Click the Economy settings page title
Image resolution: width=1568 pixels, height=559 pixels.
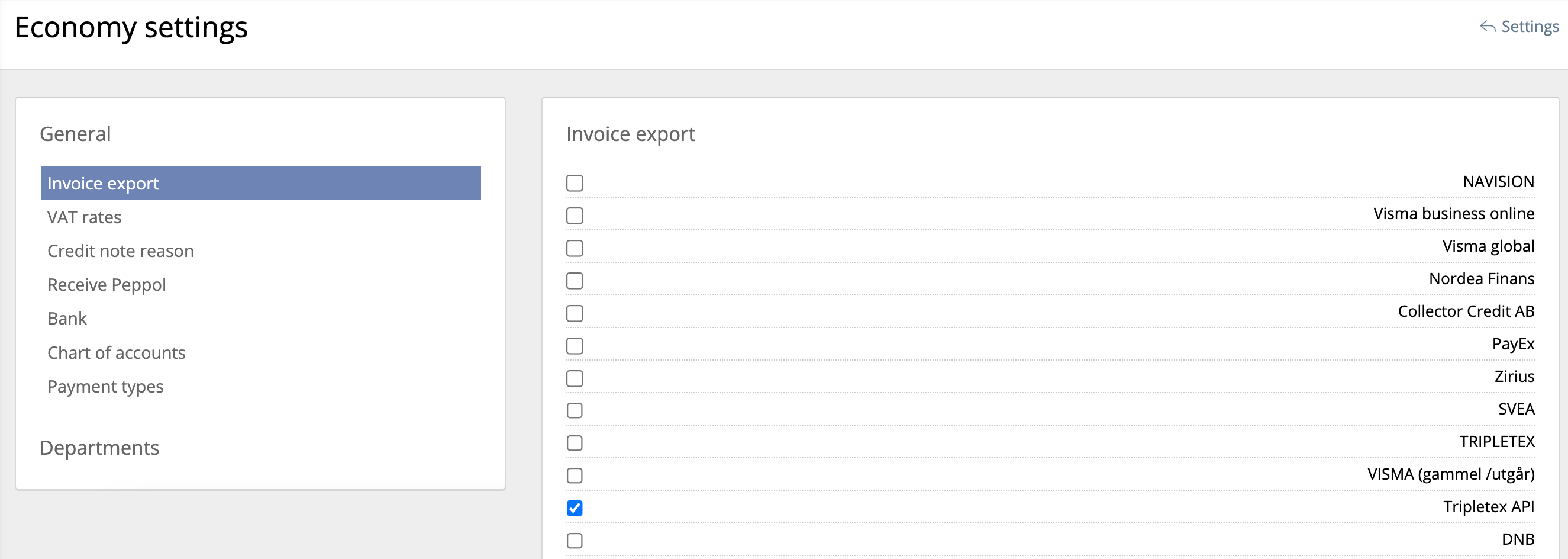click(x=131, y=28)
